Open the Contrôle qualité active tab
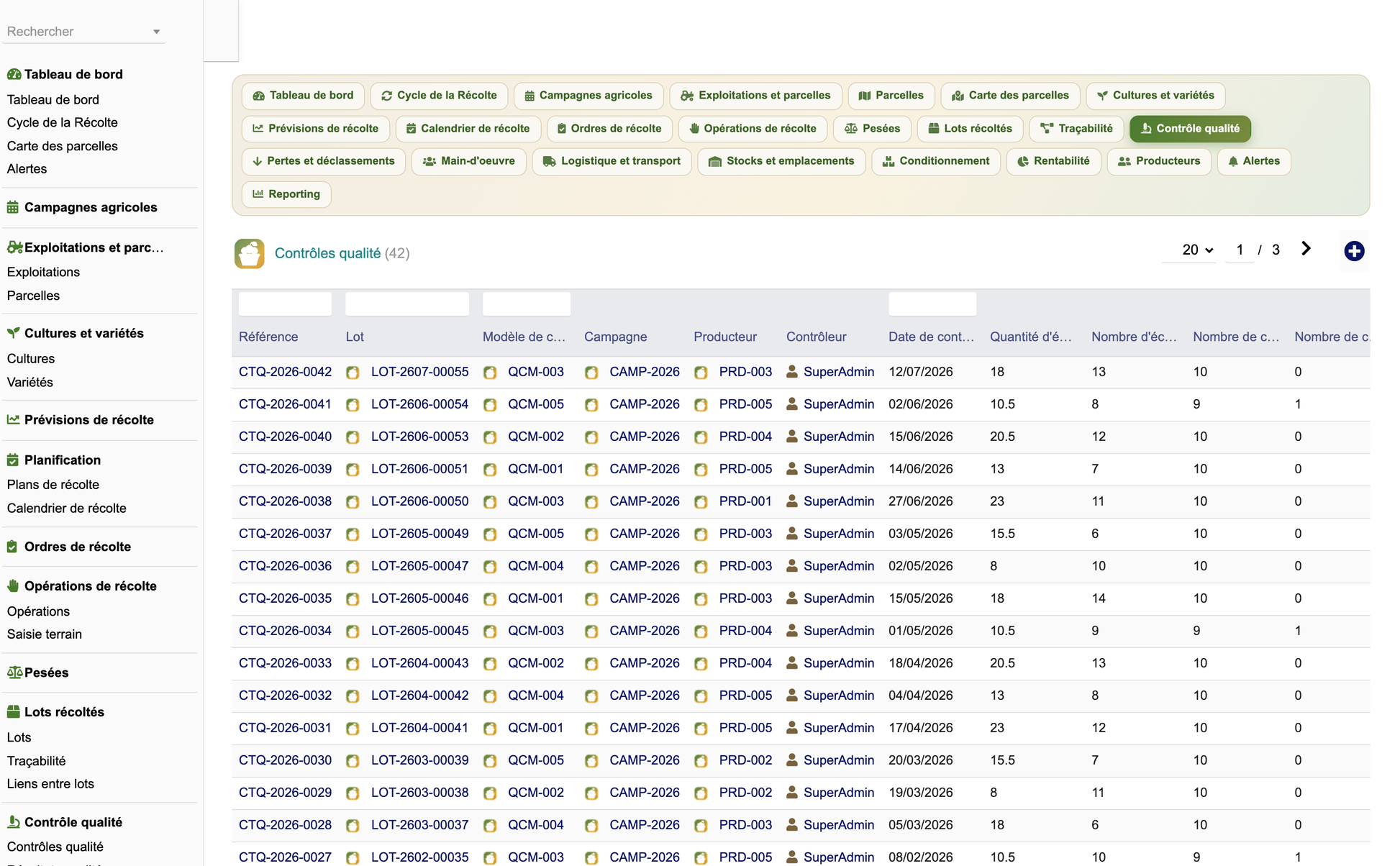 1190,129
